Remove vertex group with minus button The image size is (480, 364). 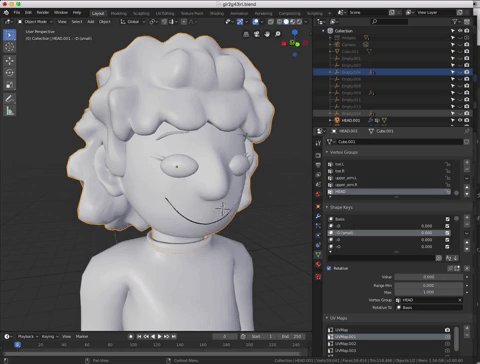click(467, 169)
